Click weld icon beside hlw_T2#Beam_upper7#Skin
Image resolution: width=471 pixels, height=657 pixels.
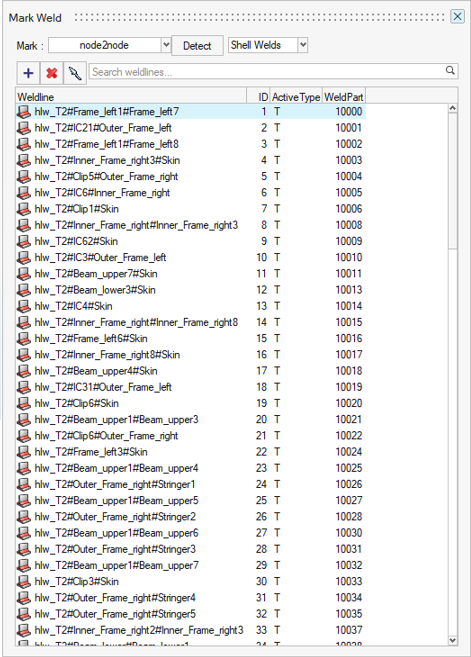(24, 274)
